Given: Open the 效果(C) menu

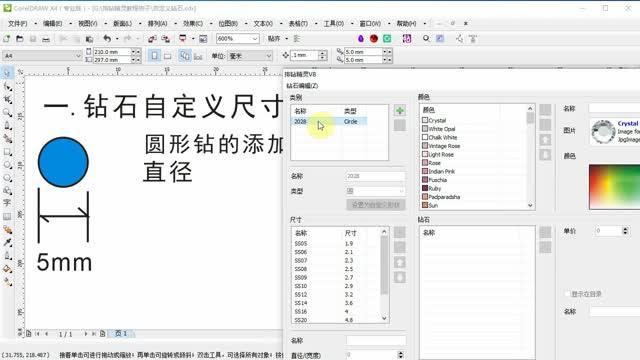Looking at the screenshot, I should (x=193, y=24).
